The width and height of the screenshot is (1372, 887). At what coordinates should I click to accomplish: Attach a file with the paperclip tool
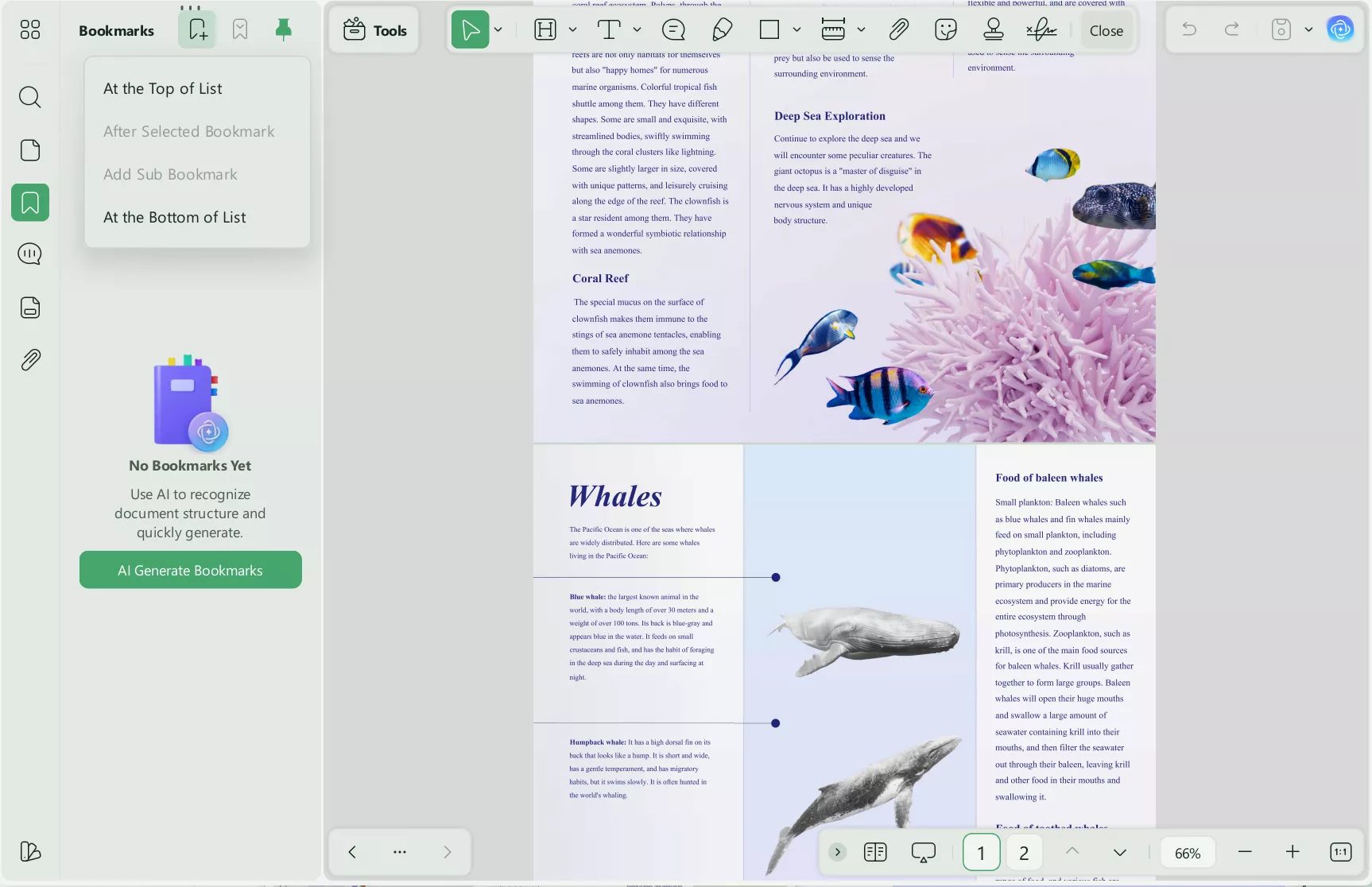[899, 29]
